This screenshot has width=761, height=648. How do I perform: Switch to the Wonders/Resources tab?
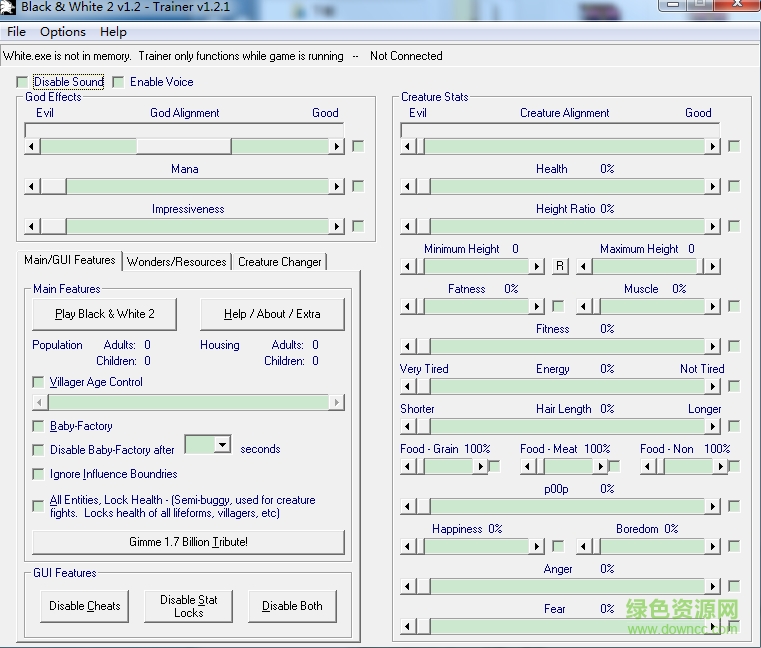(x=177, y=262)
